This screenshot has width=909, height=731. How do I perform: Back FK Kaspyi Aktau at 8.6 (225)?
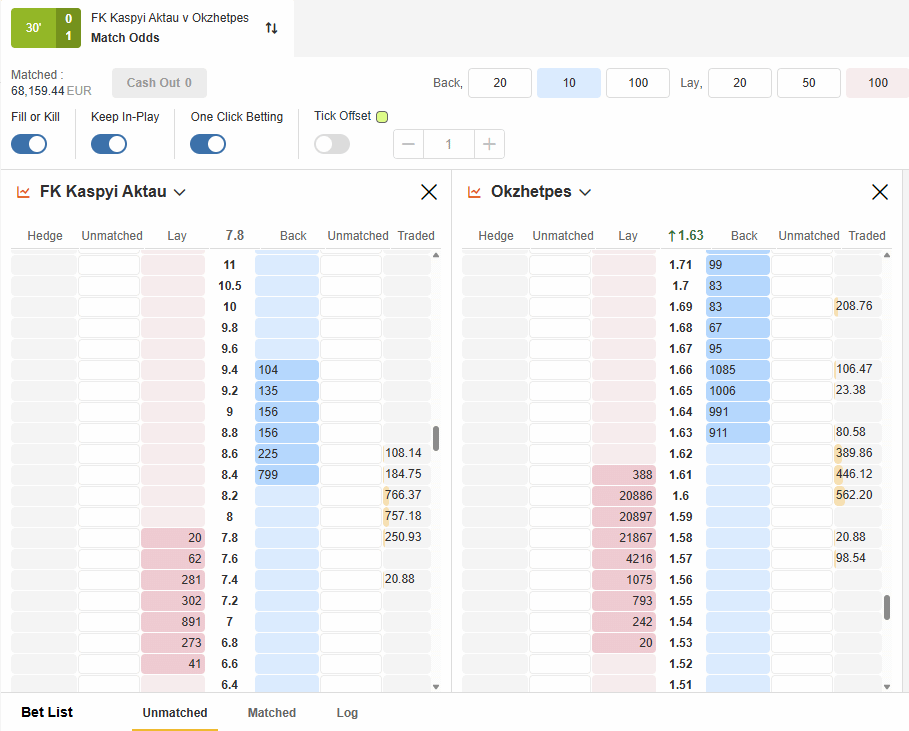[286, 454]
